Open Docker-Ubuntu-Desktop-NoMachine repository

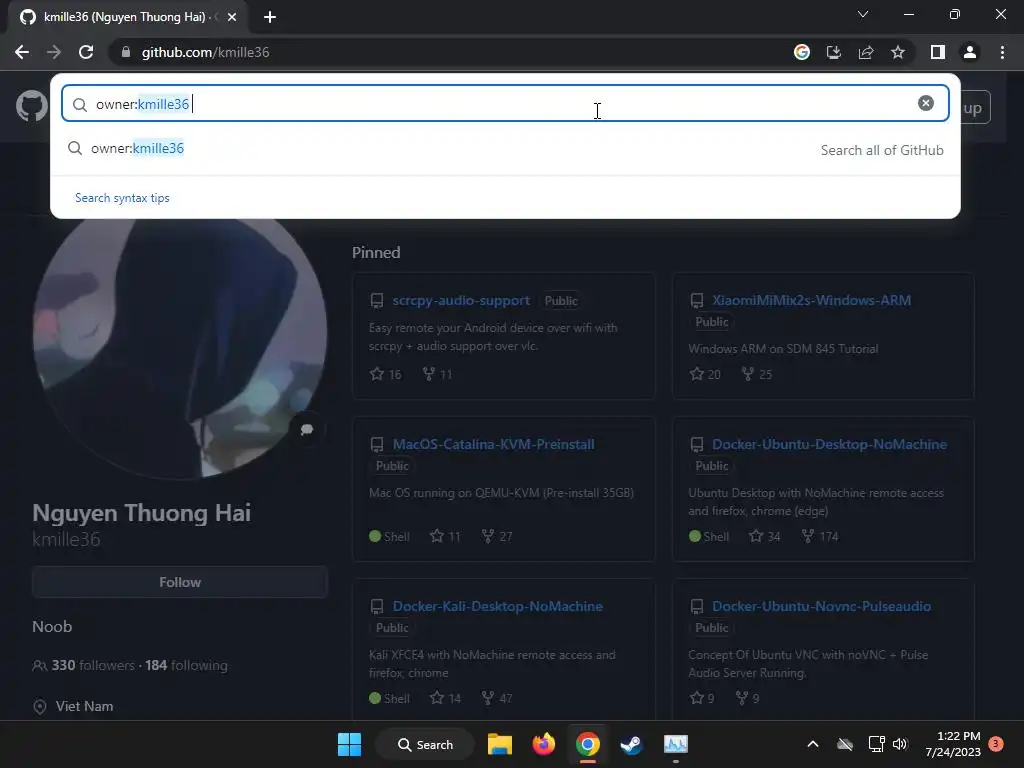(829, 444)
